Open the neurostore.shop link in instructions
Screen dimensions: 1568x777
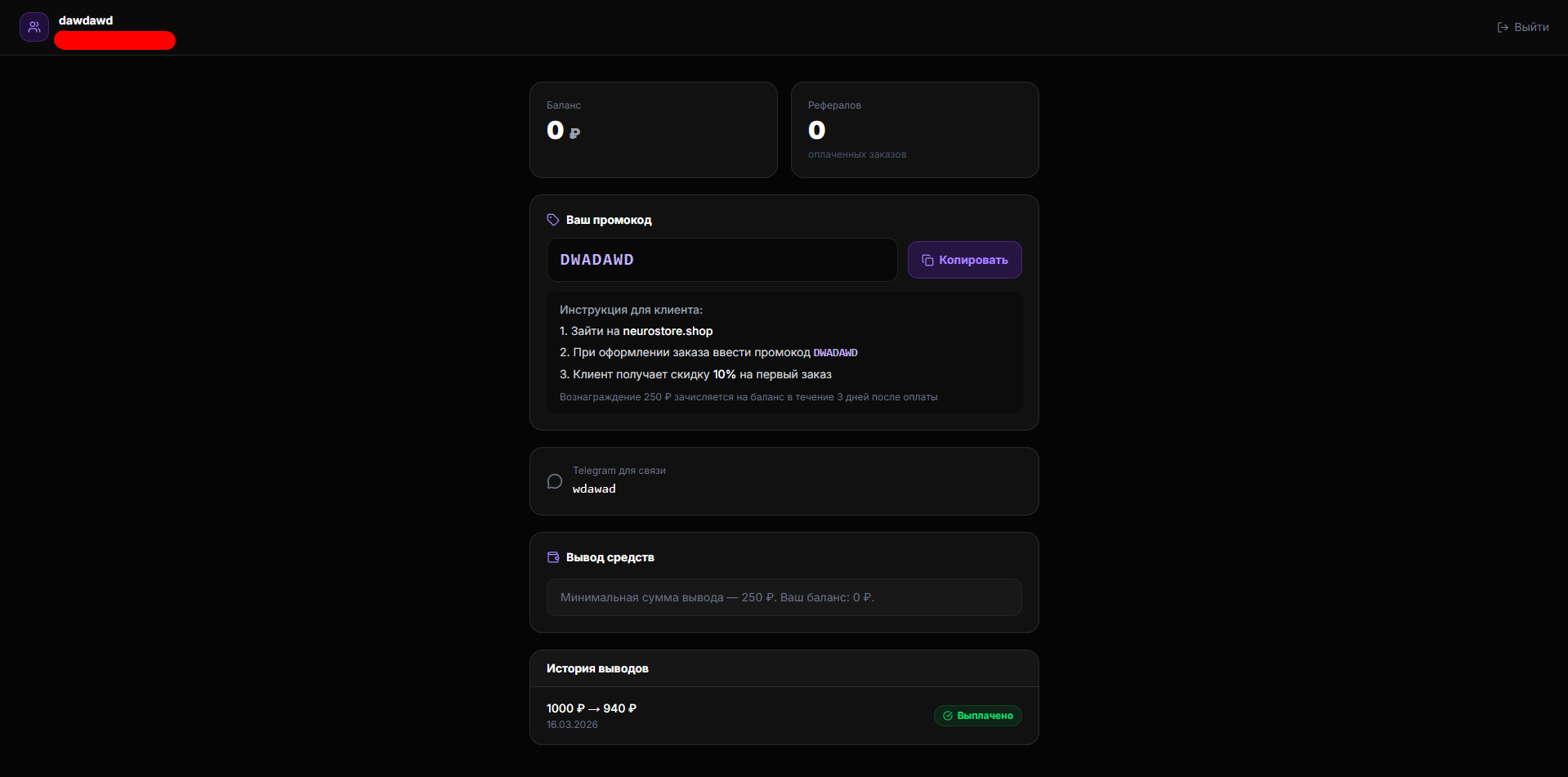[668, 331]
